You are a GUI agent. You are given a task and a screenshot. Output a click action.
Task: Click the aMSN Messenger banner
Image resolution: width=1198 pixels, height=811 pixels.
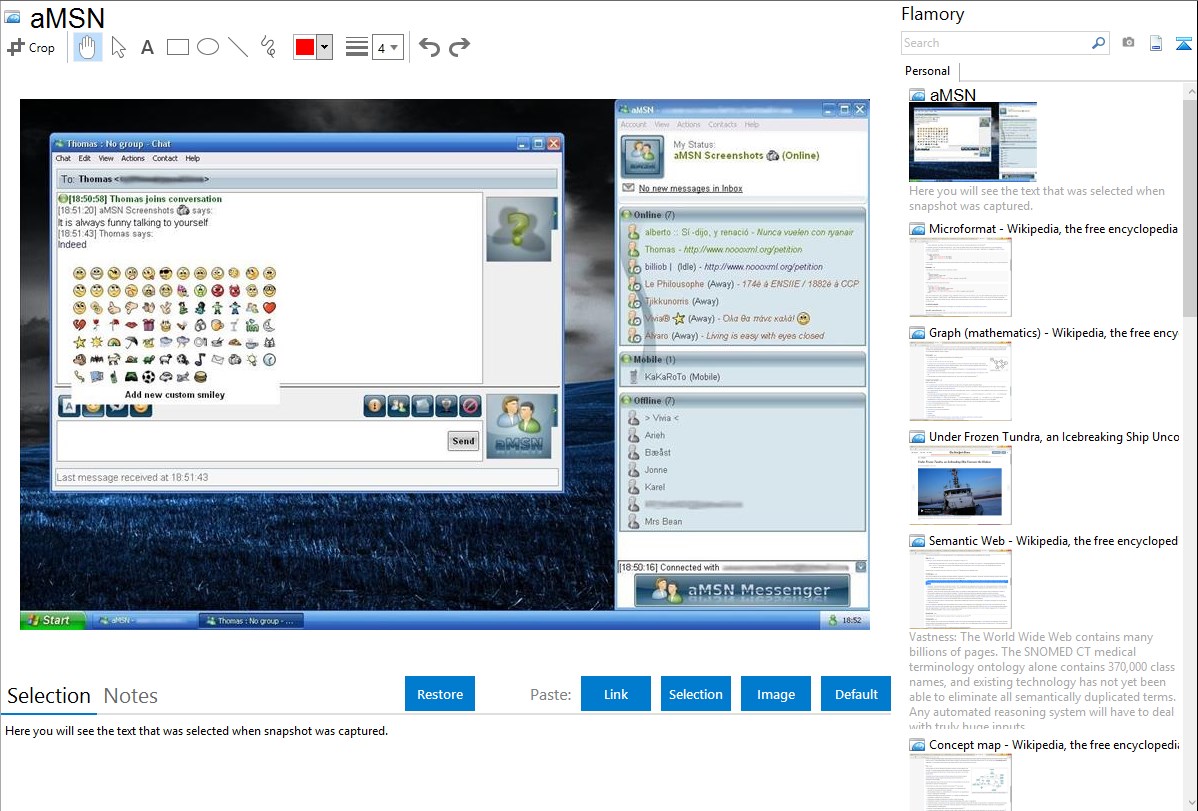point(742,590)
